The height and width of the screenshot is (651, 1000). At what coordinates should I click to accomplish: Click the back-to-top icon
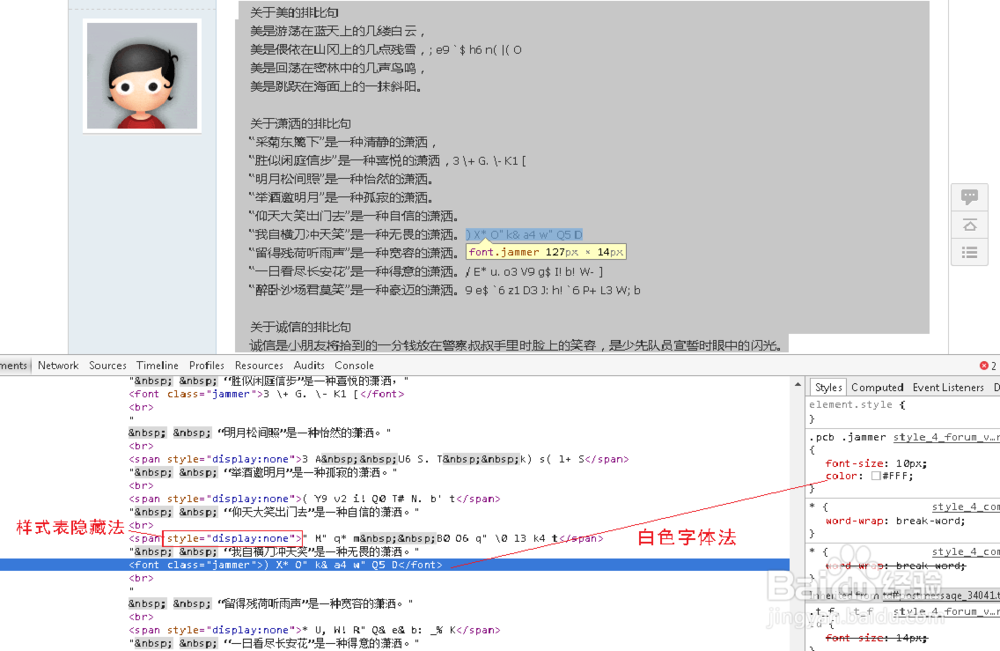(x=969, y=224)
